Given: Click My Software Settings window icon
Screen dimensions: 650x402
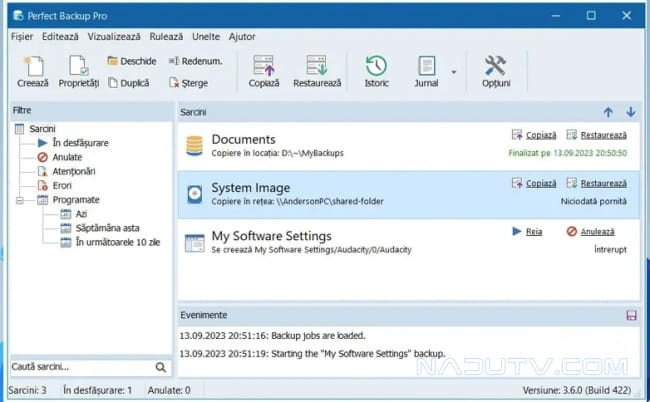Looking at the screenshot, I should pyautogui.click(x=194, y=243).
